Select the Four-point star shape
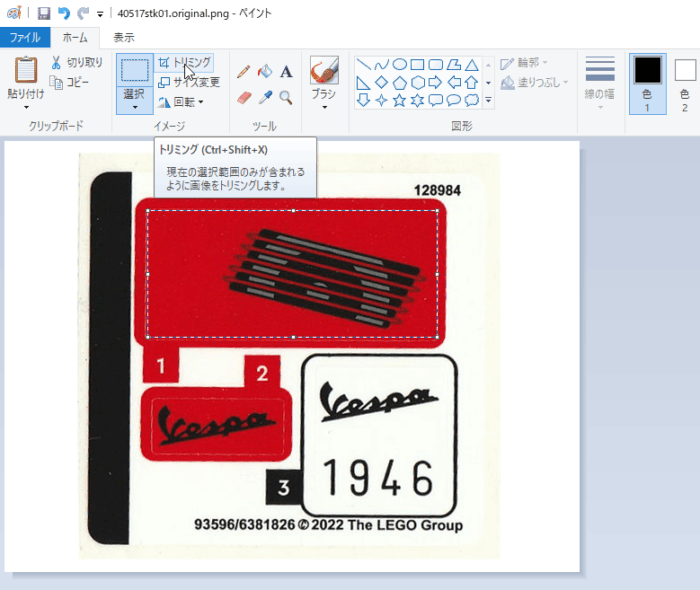 click(382, 100)
